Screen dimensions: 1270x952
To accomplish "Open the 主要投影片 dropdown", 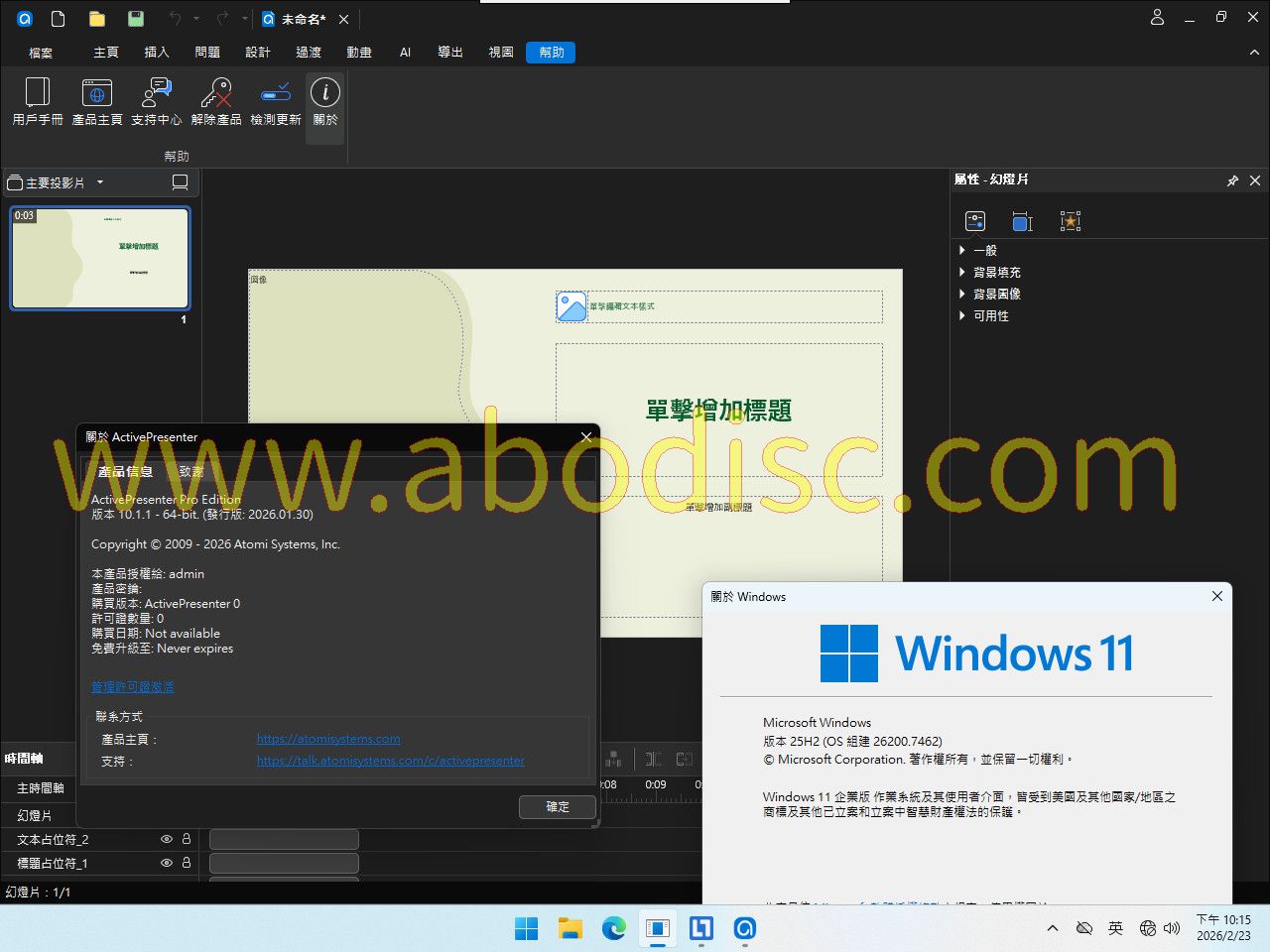I will (x=99, y=182).
